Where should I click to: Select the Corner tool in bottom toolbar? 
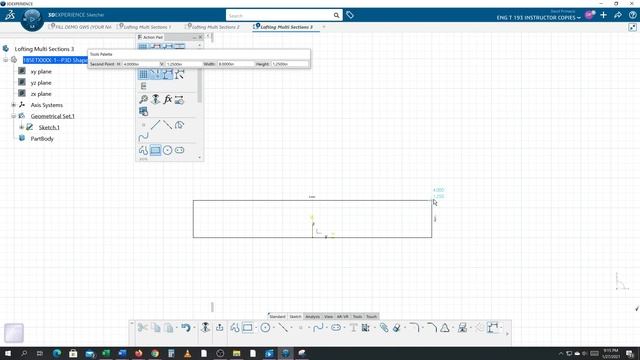point(414,327)
